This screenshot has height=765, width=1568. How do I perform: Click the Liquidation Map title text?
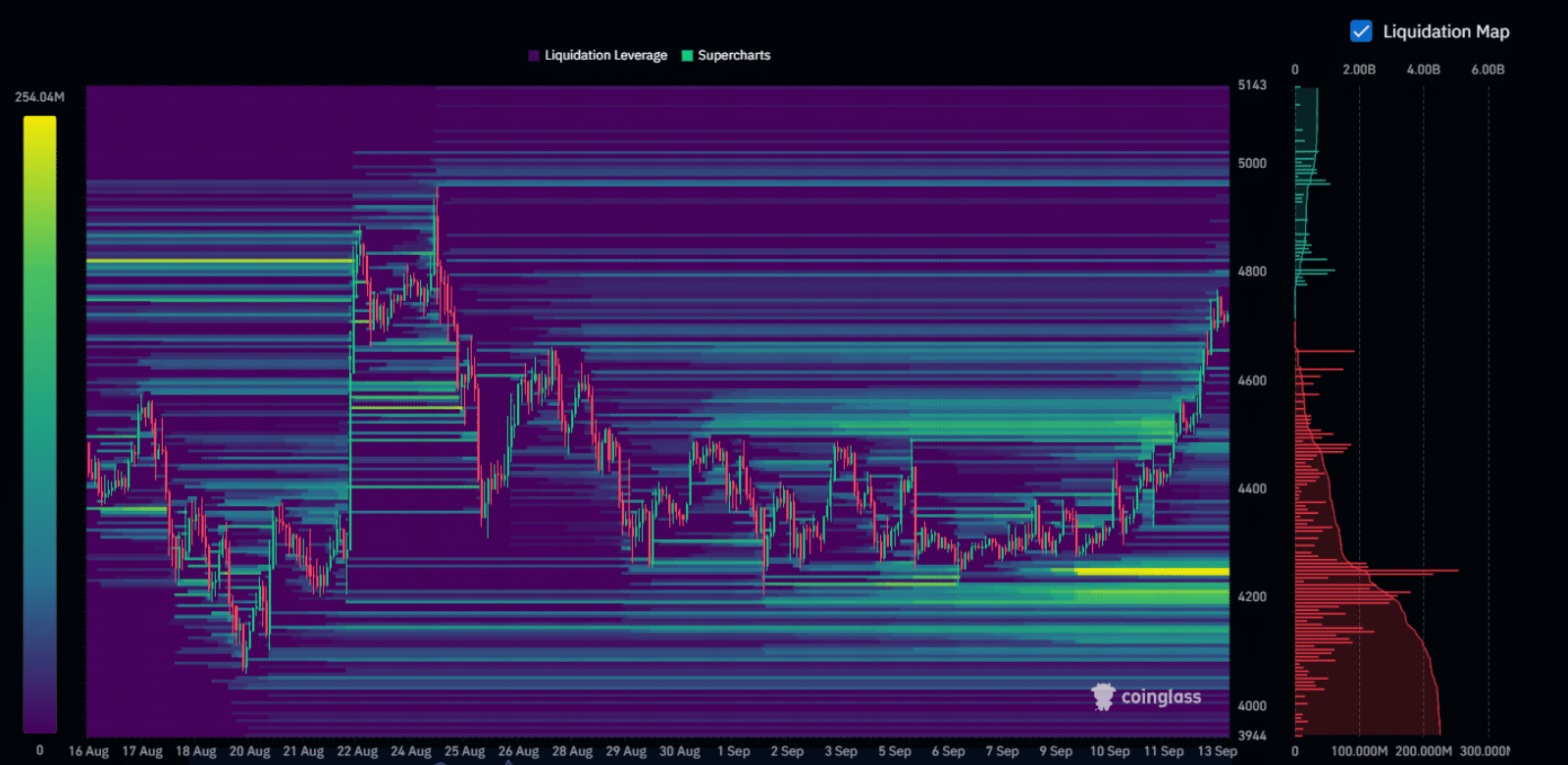tap(1445, 31)
